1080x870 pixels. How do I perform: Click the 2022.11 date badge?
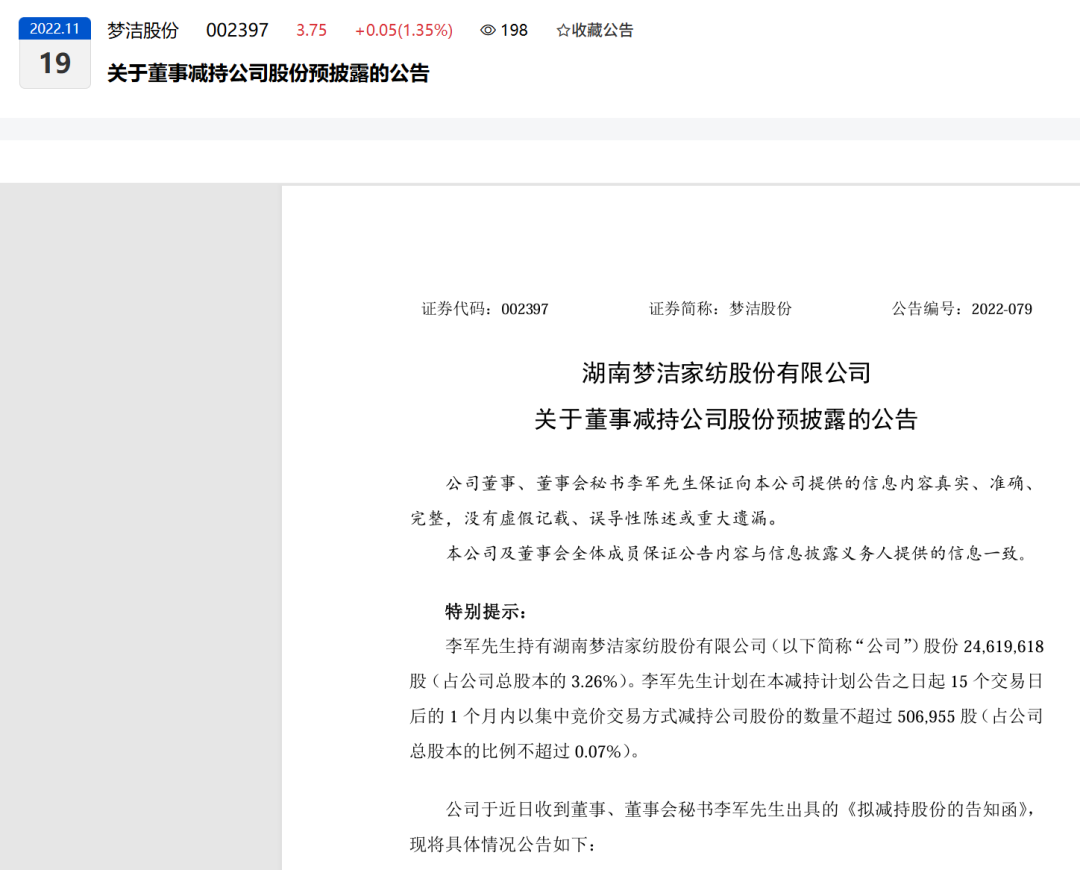coord(55,29)
